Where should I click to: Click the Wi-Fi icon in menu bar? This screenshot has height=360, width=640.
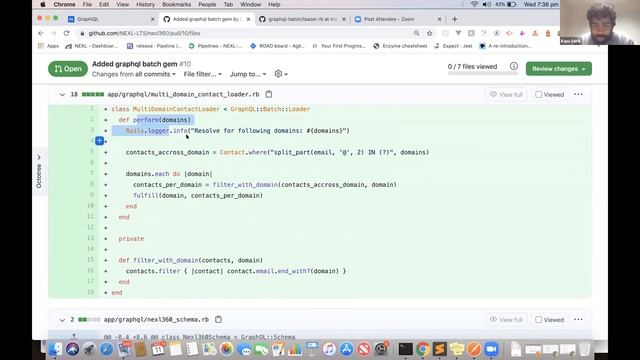click(x=474, y=4)
